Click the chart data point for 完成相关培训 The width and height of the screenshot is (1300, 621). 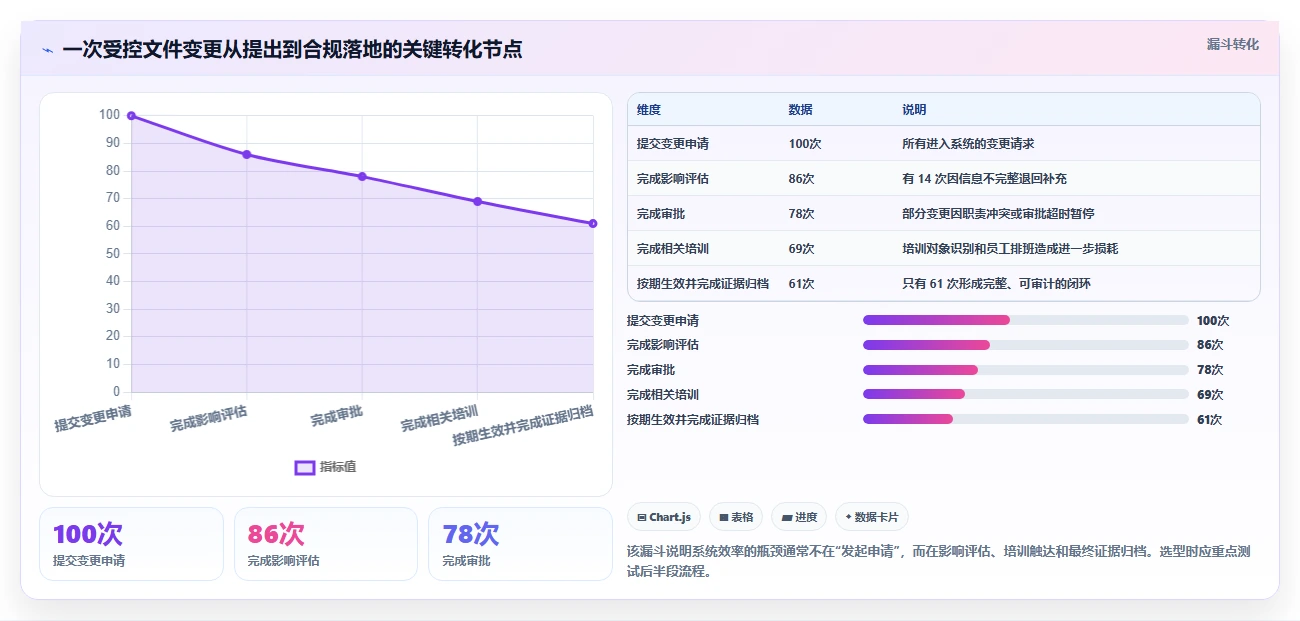tap(477, 201)
